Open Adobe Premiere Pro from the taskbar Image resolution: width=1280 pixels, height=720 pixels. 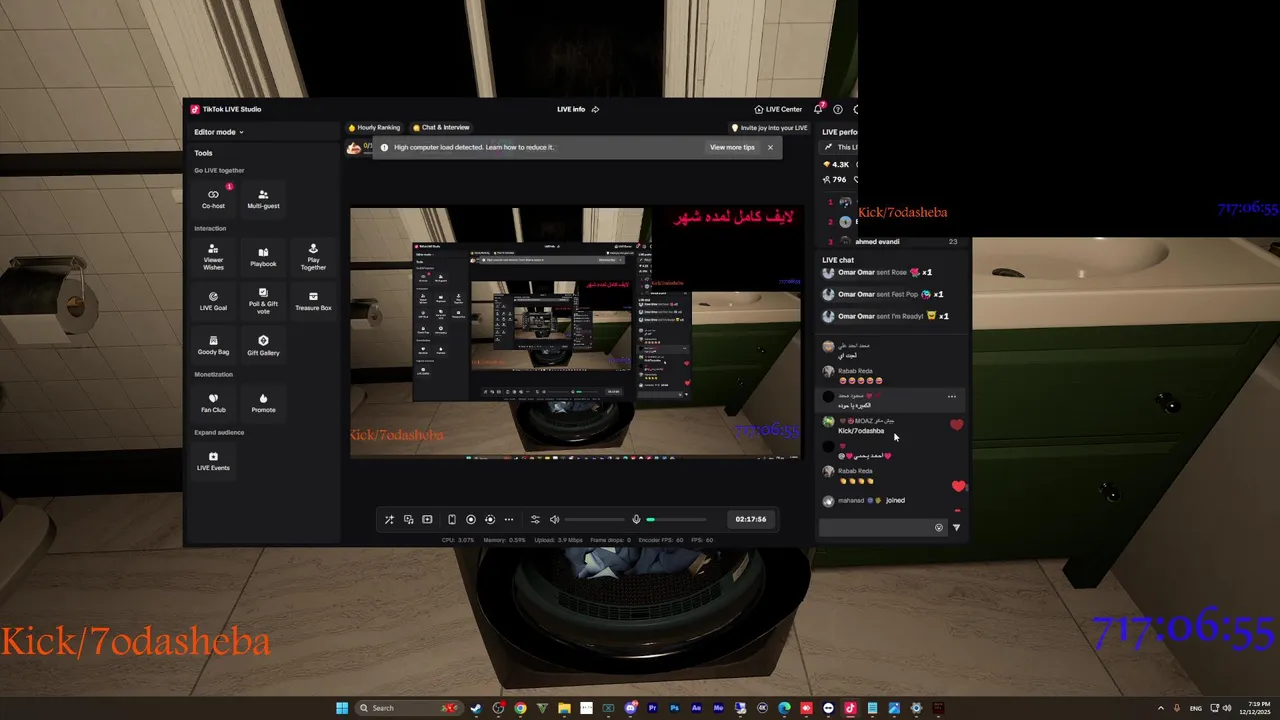point(652,708)
